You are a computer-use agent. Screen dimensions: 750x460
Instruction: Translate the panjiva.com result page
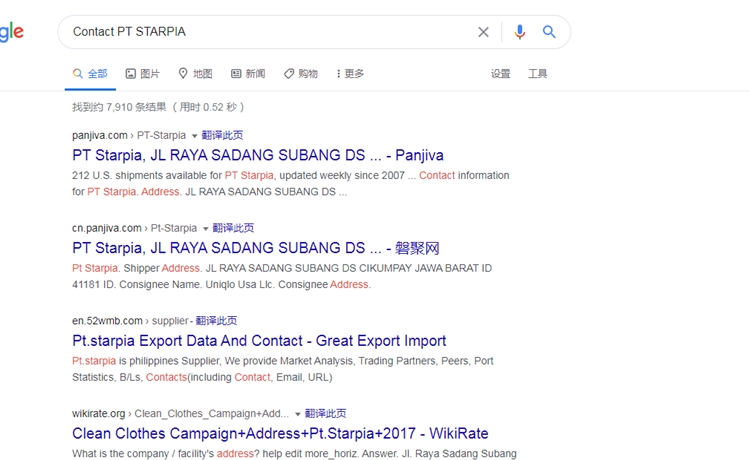point(222,135)
